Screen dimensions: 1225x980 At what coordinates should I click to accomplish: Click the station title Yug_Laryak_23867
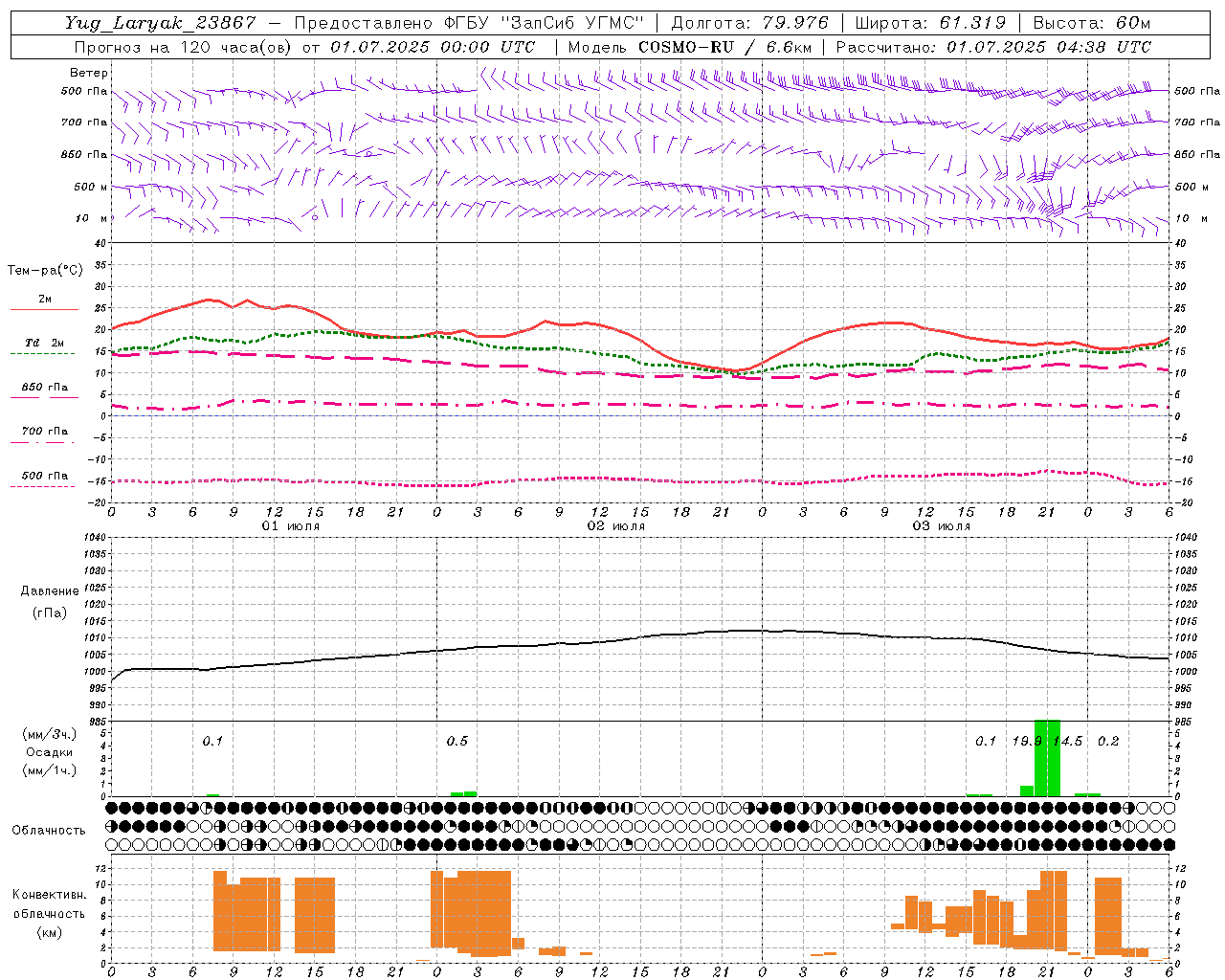point(161,24)
